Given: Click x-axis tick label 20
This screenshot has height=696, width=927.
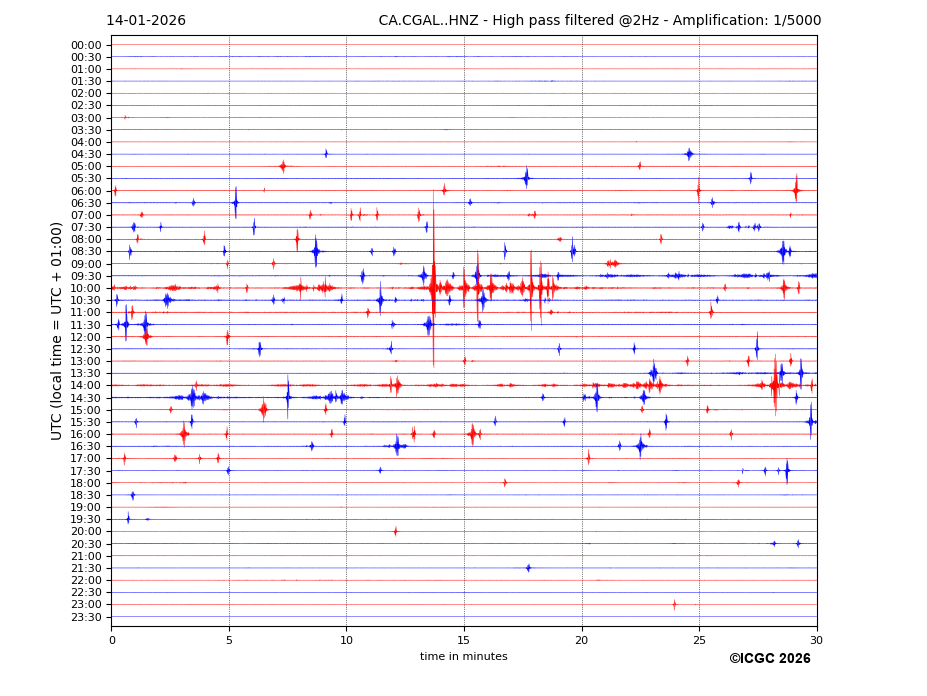Looking at the screenshot, I should [x=582, y=640].
